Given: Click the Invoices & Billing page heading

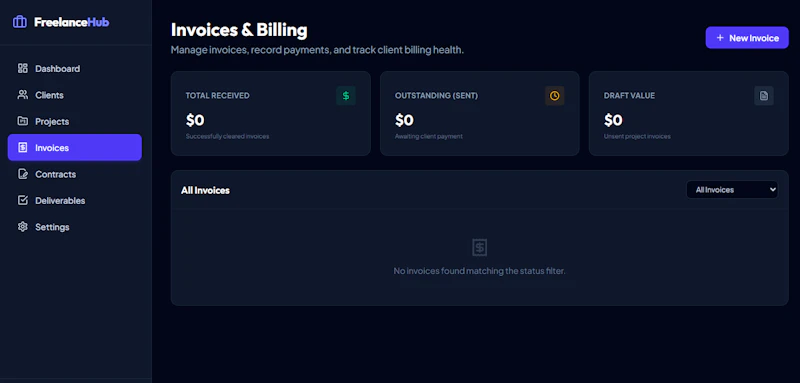Looking at the screenshot, I should click(239, 30).
